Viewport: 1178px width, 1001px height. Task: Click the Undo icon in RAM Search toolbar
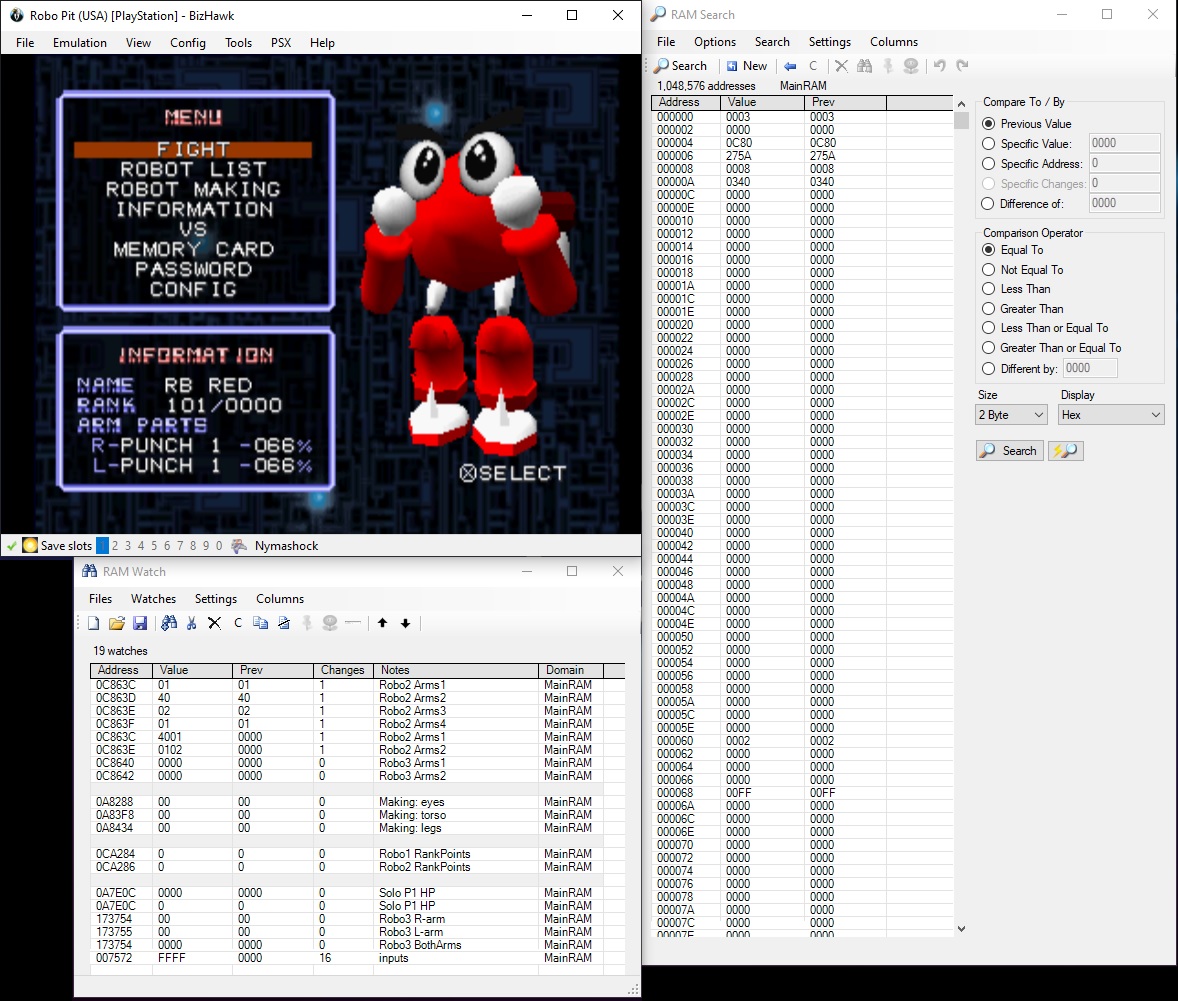tap(939, 66)
